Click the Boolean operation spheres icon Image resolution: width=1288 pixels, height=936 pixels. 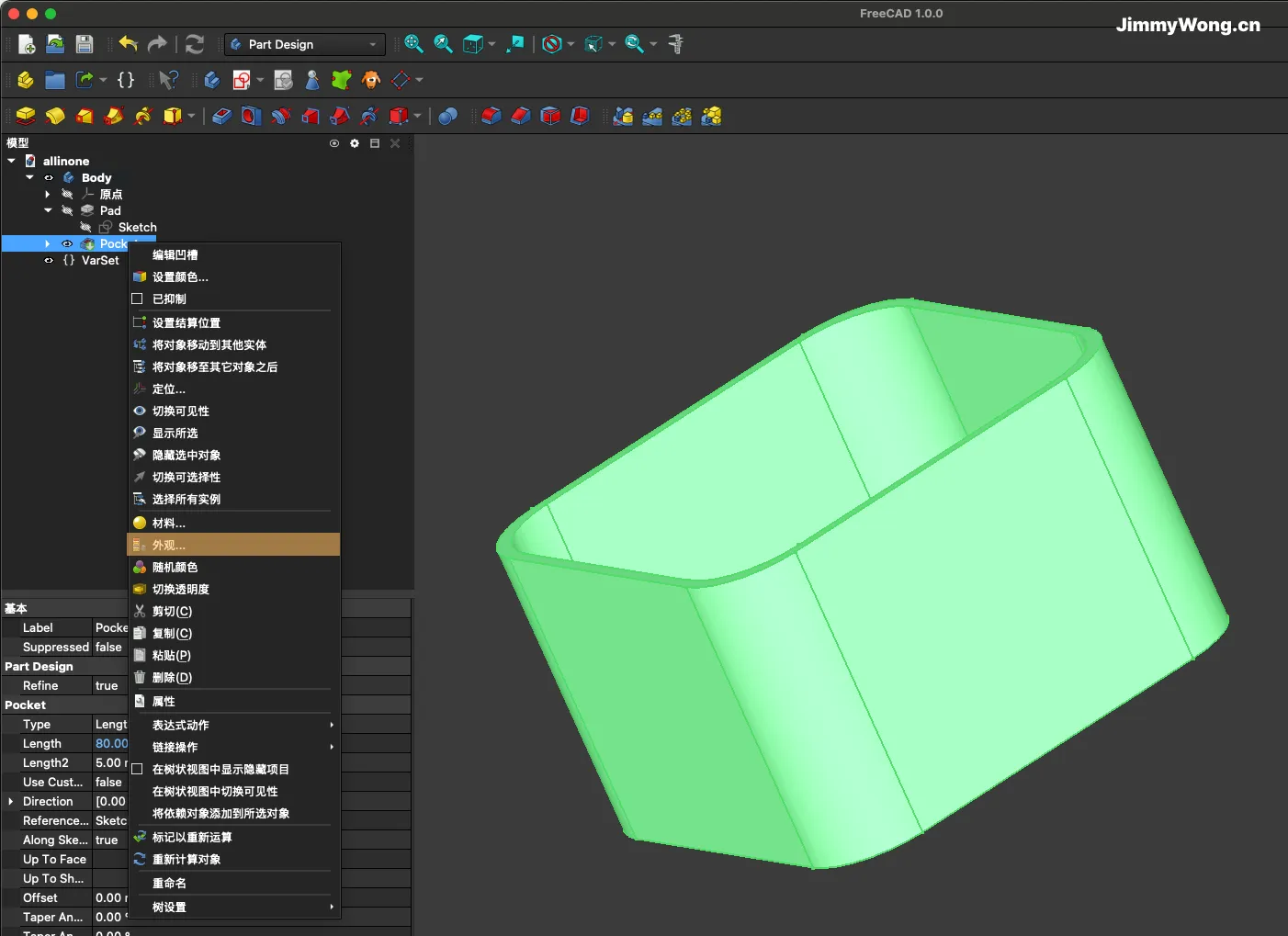(447, 117)
